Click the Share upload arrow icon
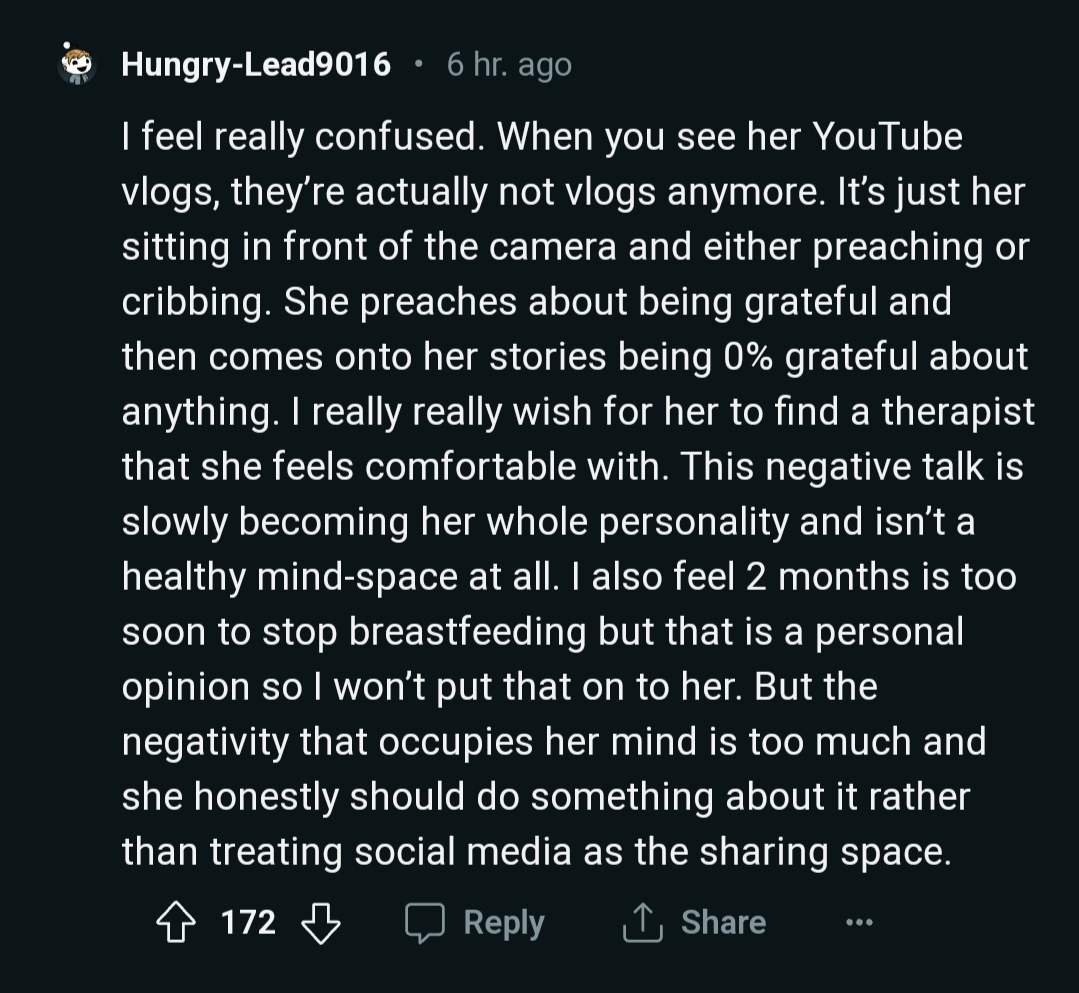 click(641, 922)
